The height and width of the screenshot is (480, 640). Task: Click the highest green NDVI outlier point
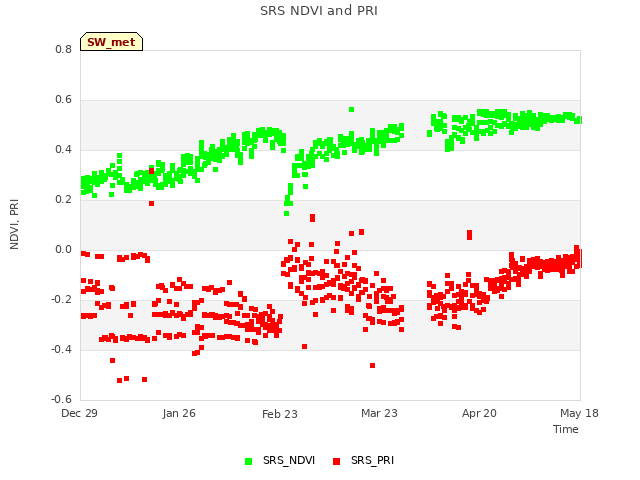click(x=351, y=109)
